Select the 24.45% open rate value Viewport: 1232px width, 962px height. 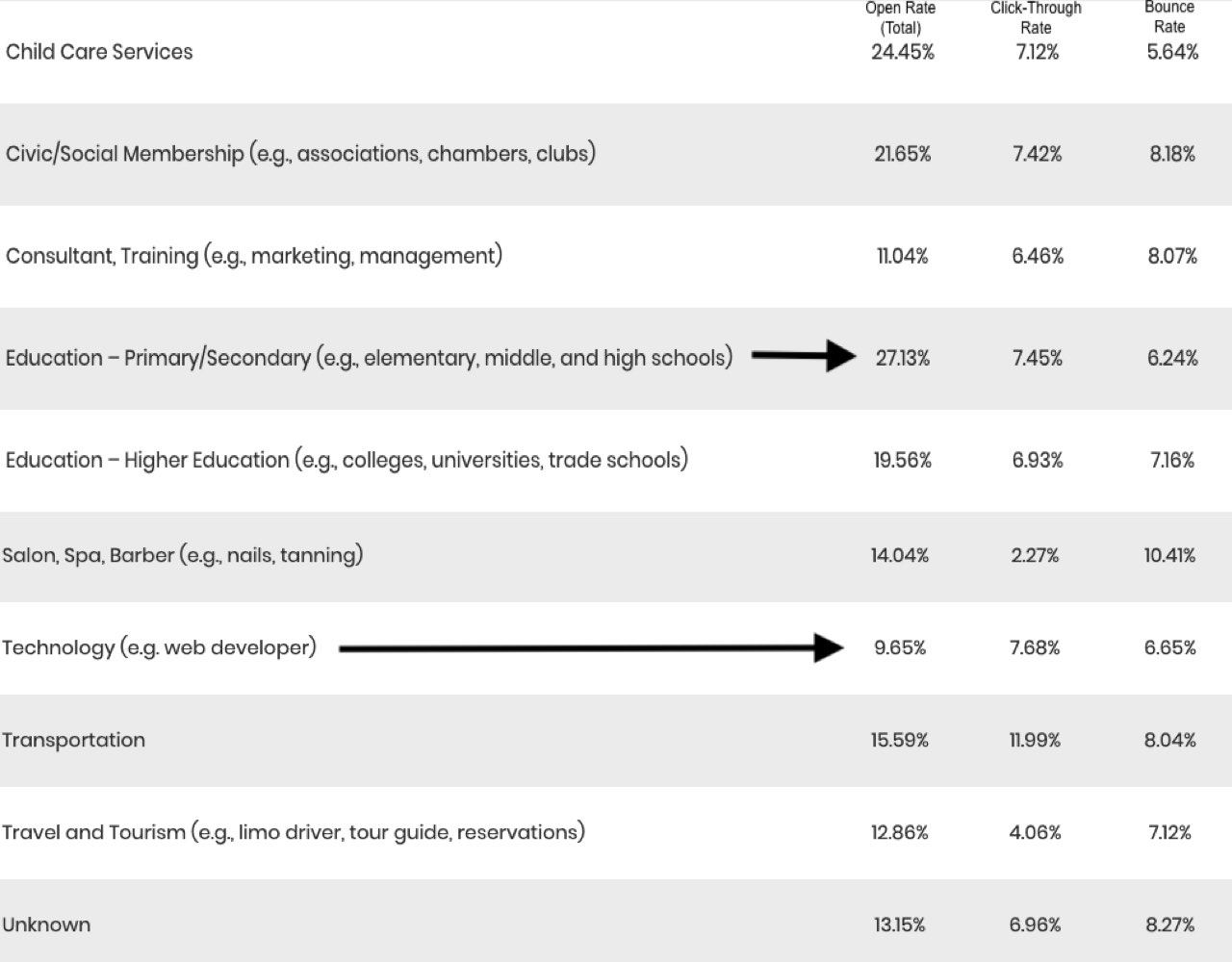903,52
